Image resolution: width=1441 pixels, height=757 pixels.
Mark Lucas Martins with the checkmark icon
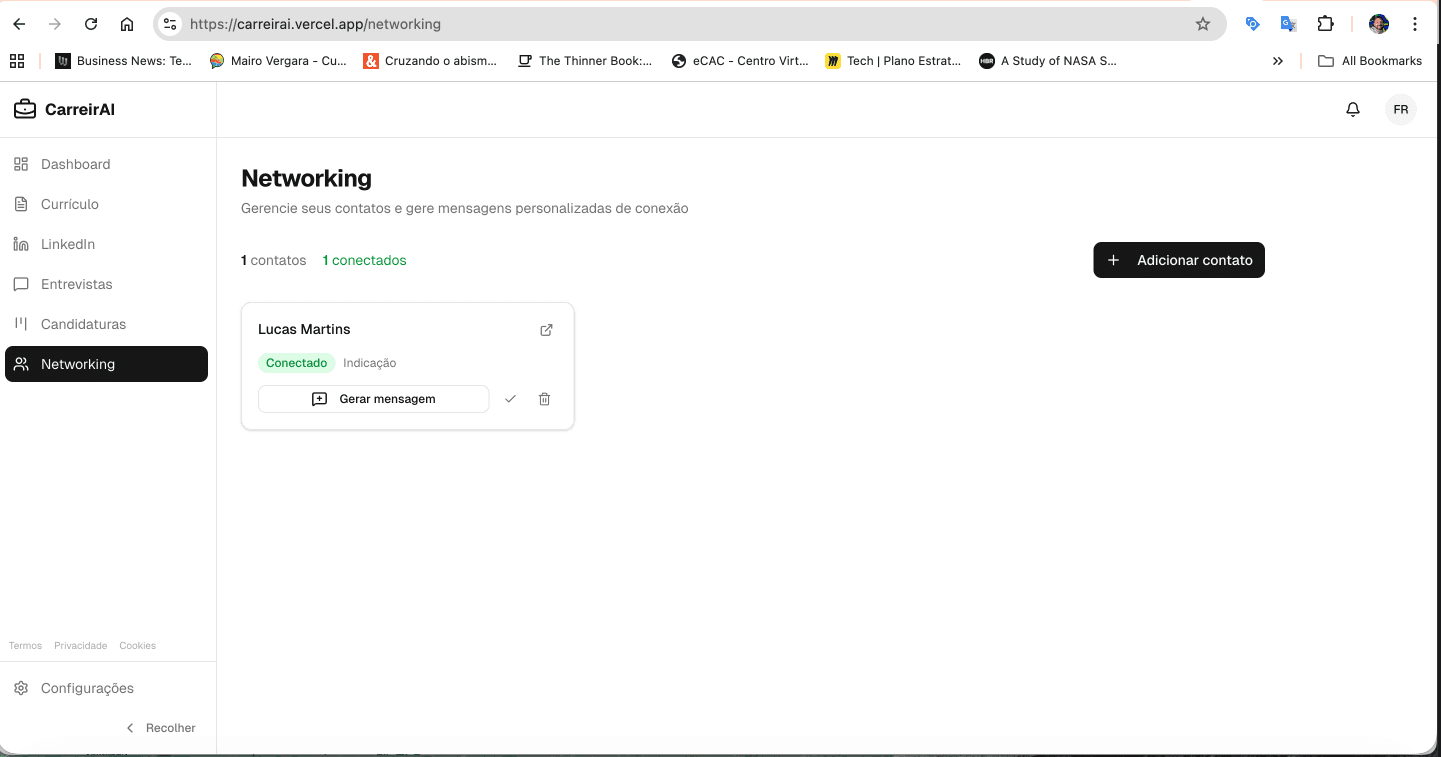point(511,398)
